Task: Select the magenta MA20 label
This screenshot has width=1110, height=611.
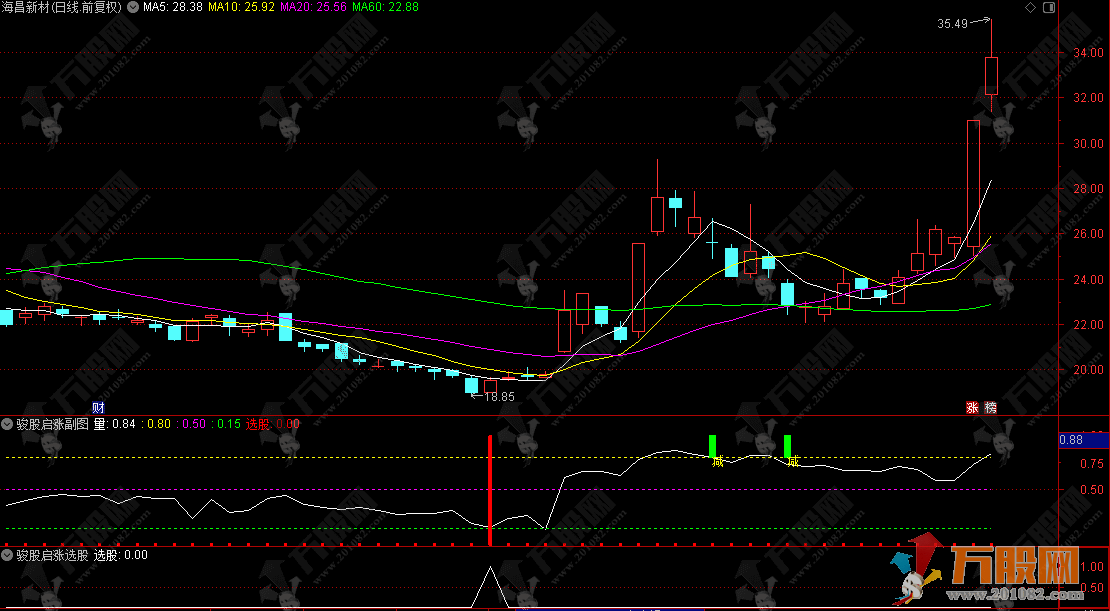Action: [313, 7]
